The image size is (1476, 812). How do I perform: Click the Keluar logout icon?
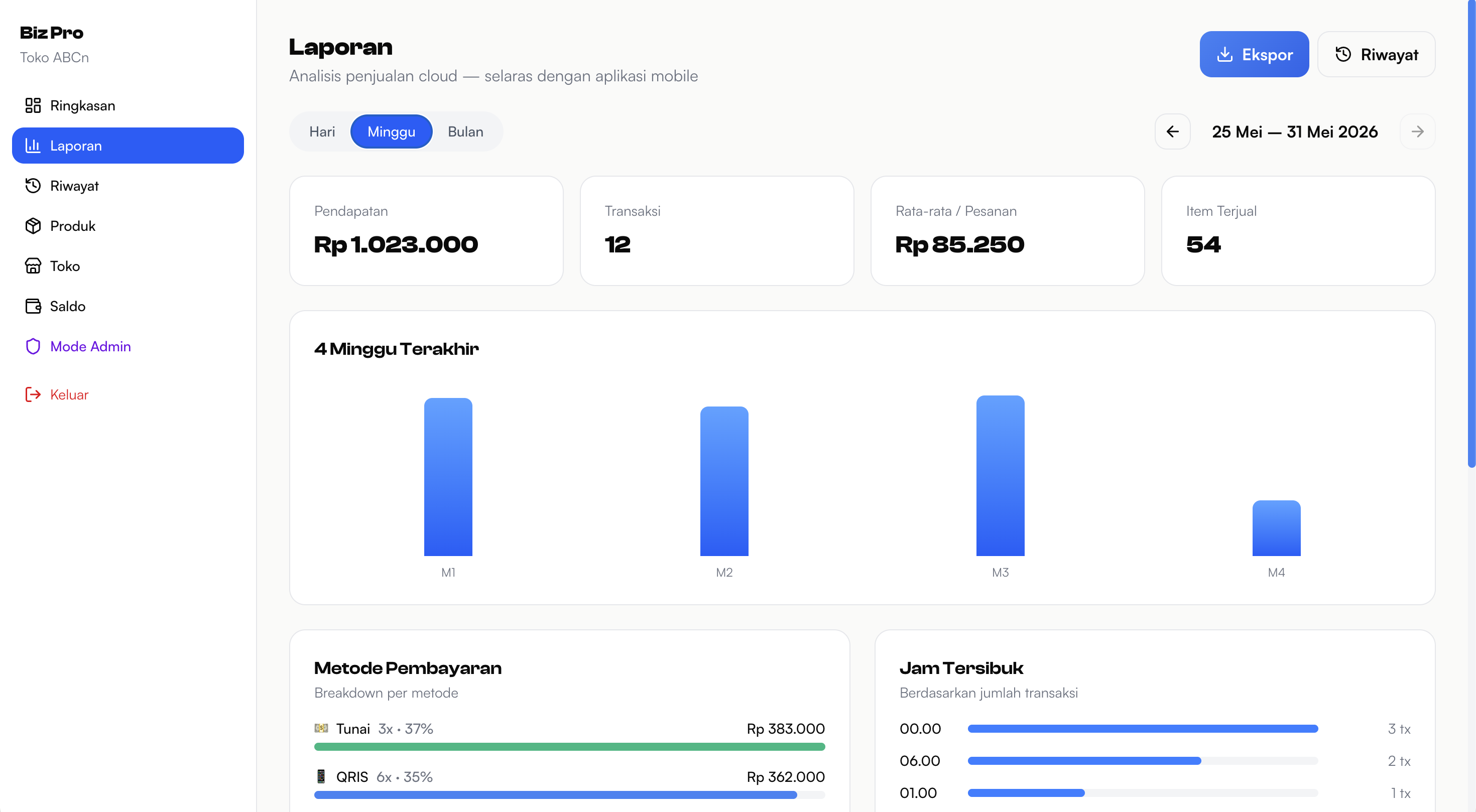click(x=33, y=394)
